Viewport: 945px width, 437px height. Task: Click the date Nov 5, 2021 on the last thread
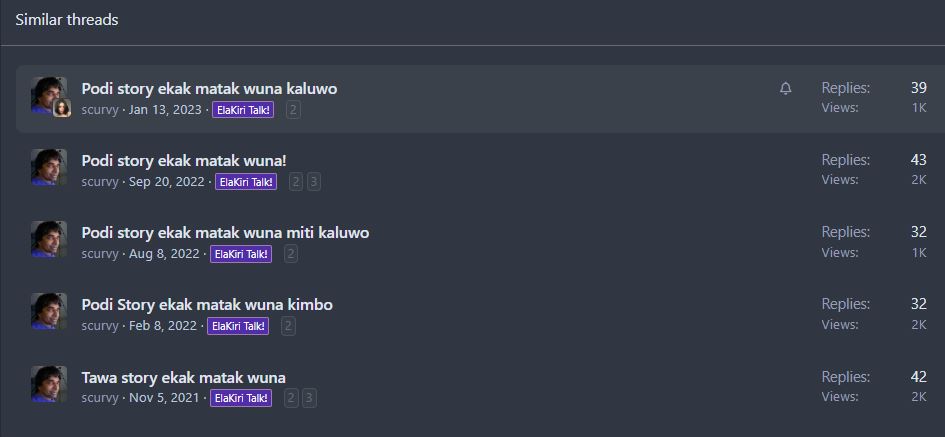pos(164,398)
